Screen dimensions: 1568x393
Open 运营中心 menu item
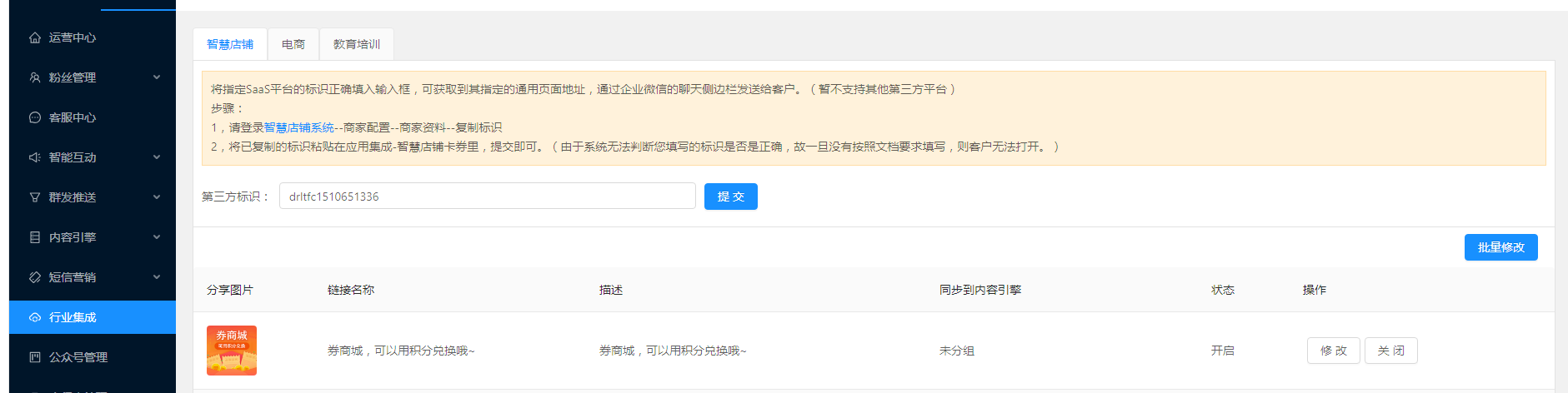(93, 37)
